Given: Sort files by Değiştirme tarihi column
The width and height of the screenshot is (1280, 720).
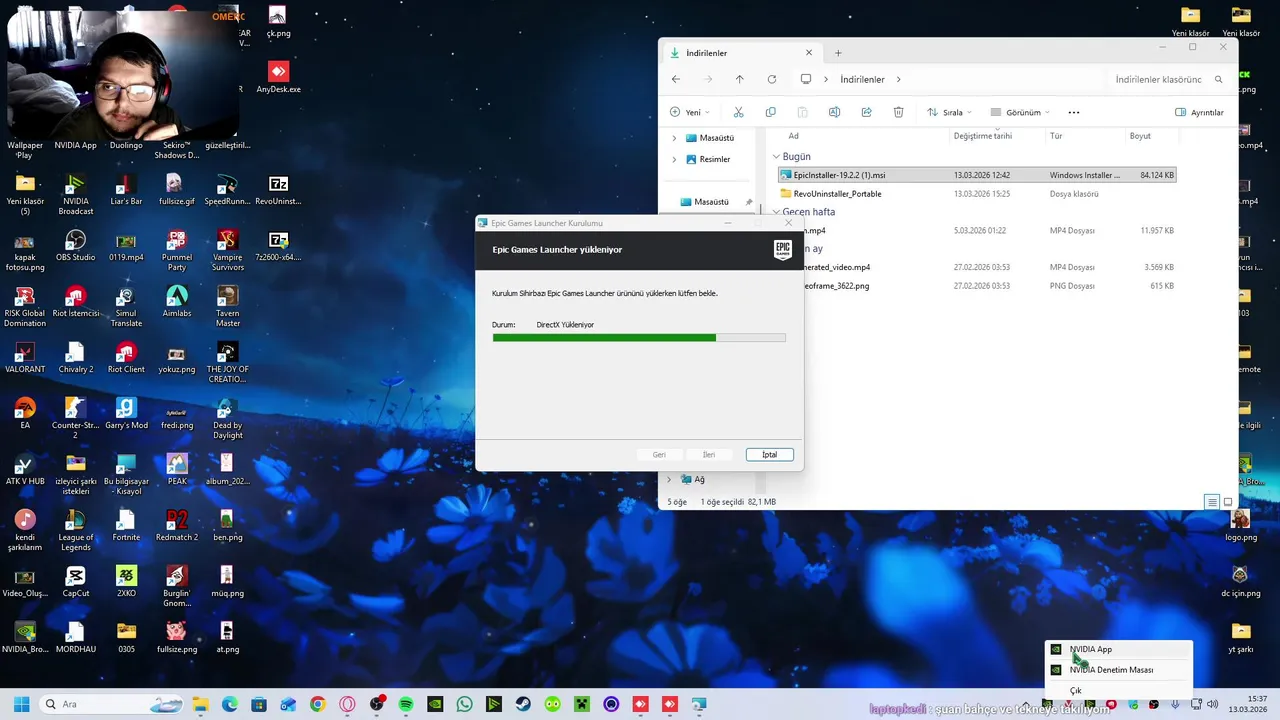Looking at the screenshot, I should point(983,136).
